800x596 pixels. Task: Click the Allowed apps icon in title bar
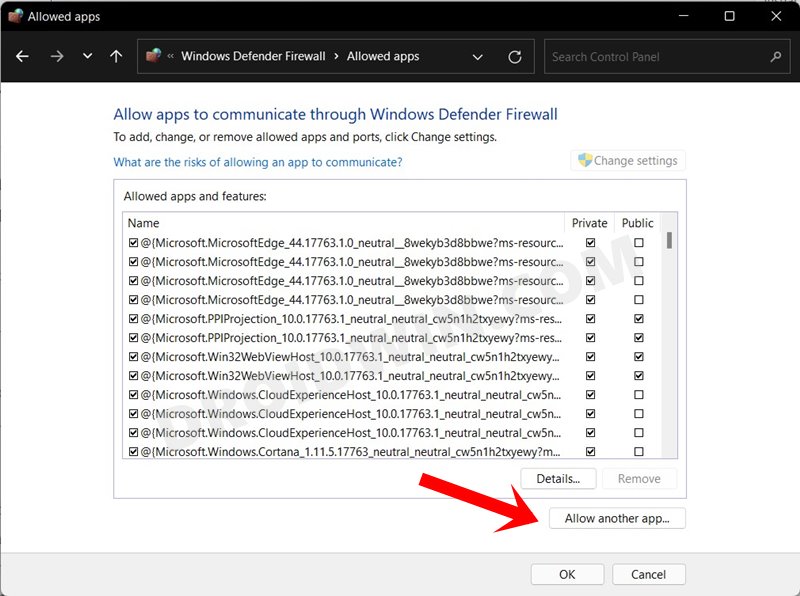[14, 16]
